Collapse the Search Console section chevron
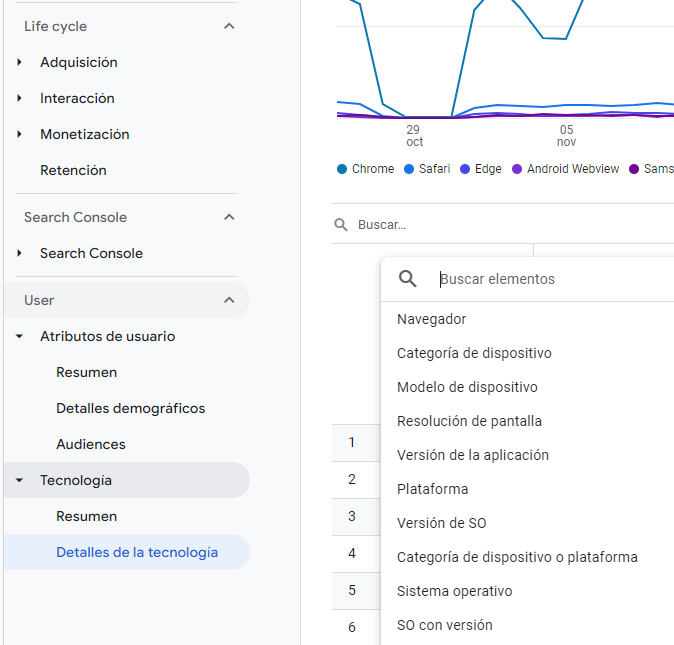This screenshot has width=674, height=645. [229, 217]
